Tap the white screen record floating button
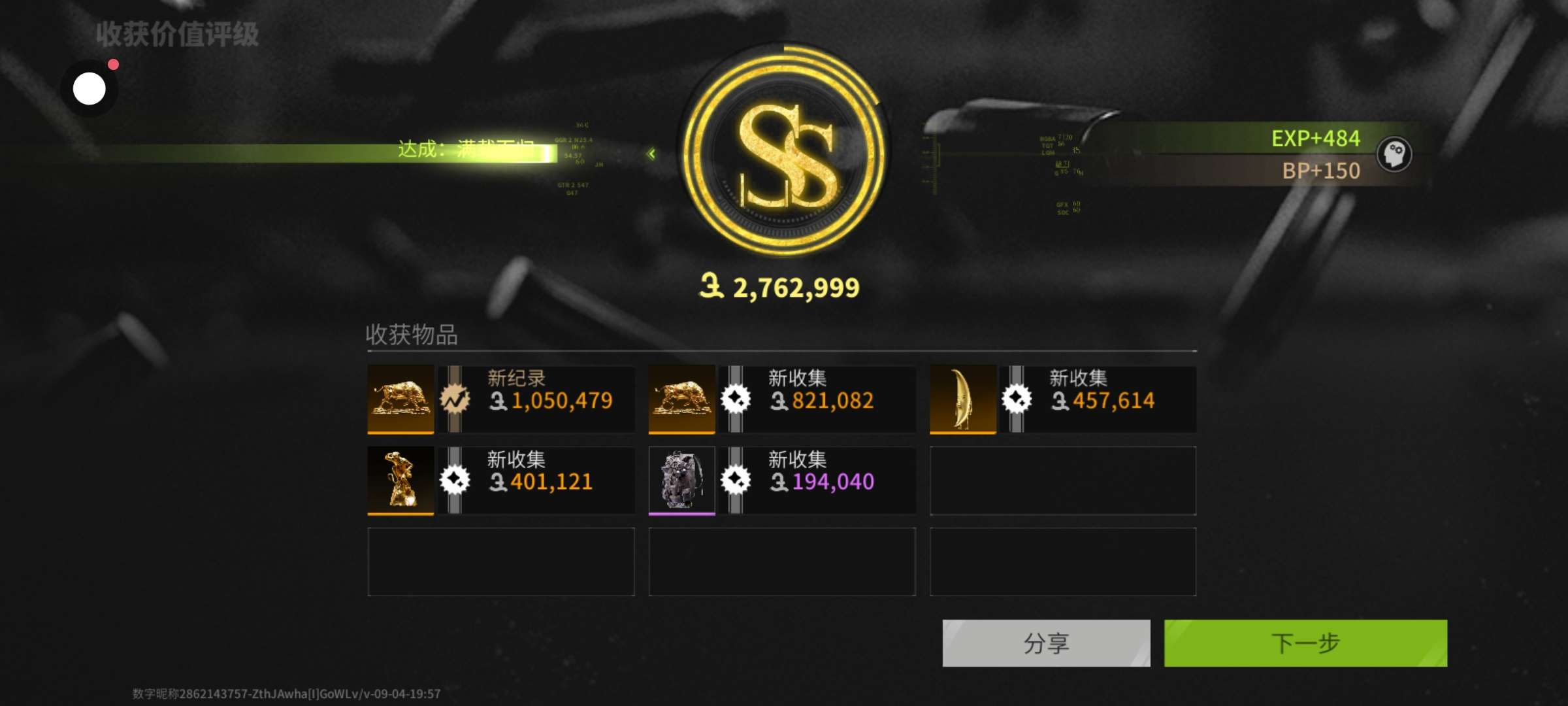 [x=90, y=88]
